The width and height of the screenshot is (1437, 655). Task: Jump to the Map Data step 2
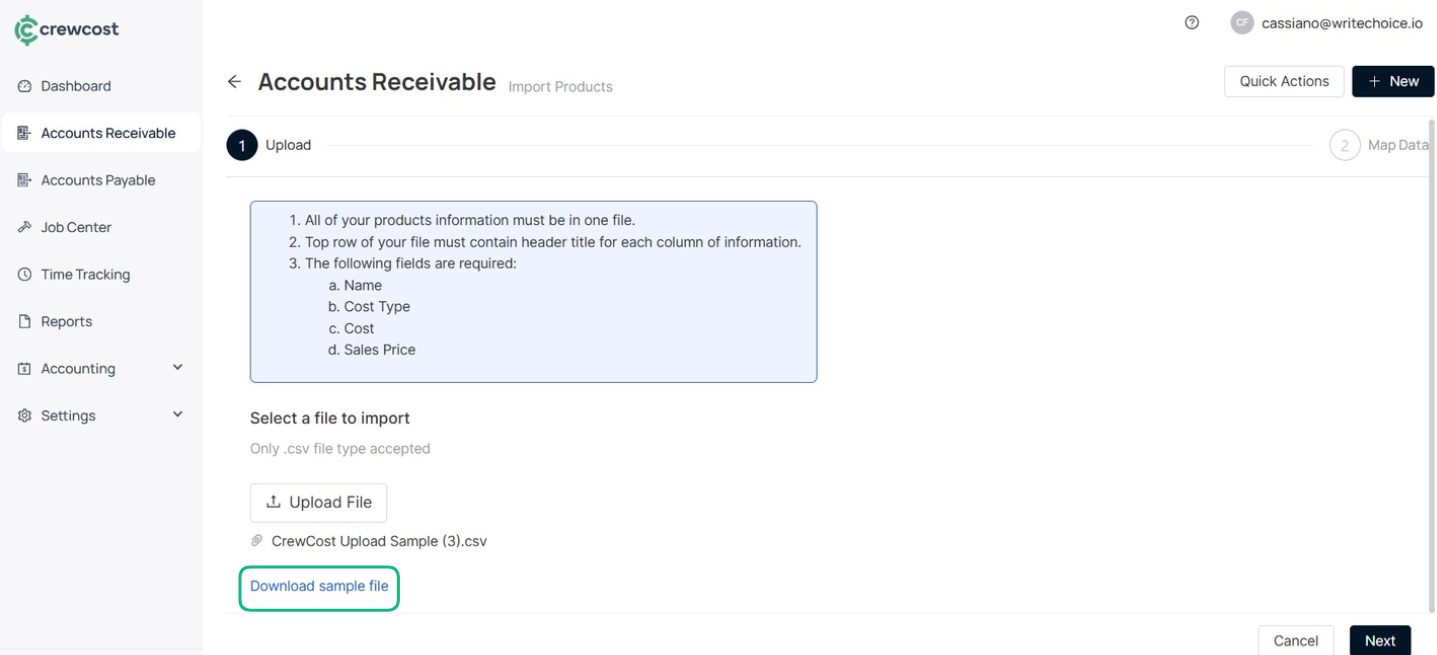click(1344, 145)
